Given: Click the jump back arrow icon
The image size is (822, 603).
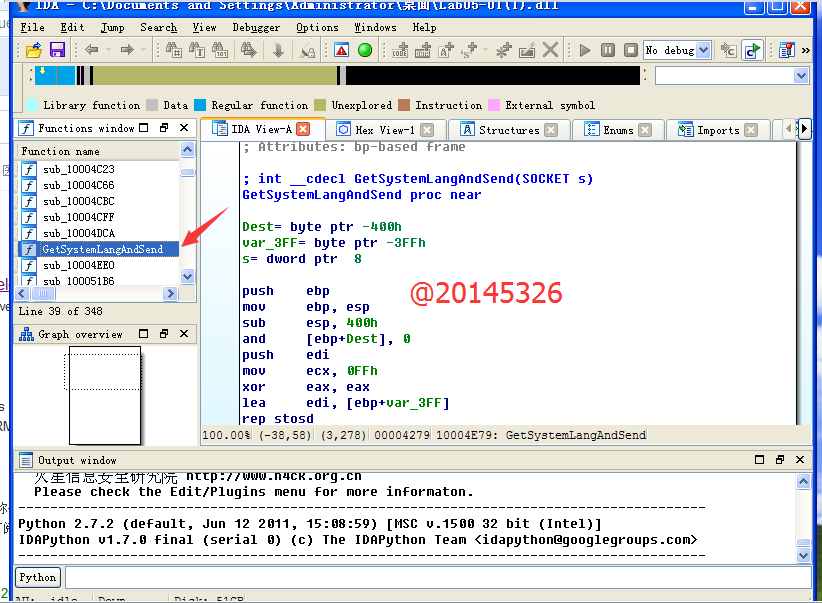Looking at the screenshot, I should click(x=91, y=50).
